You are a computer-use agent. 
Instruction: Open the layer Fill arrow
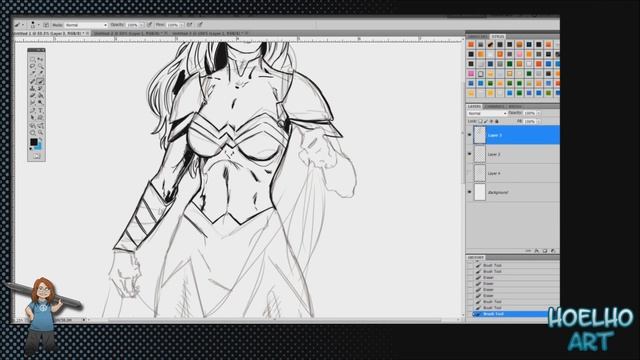click(x=539, y=121)
